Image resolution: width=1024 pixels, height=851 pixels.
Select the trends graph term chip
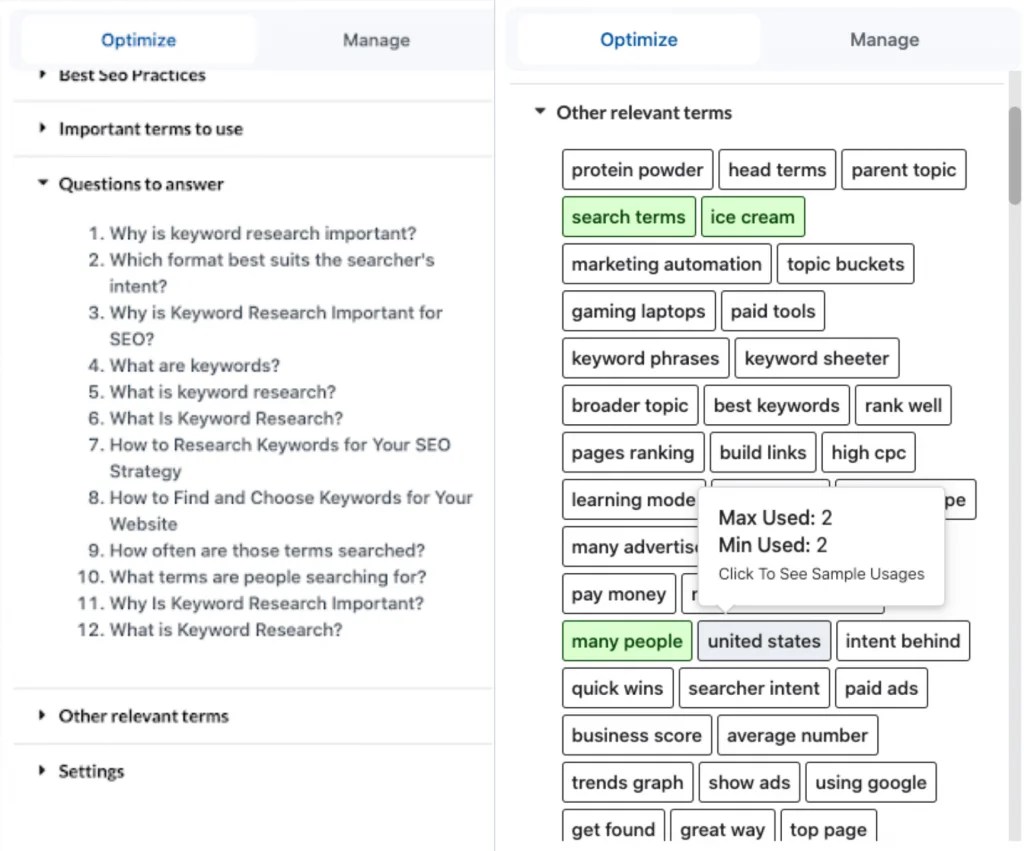(627, 782)
